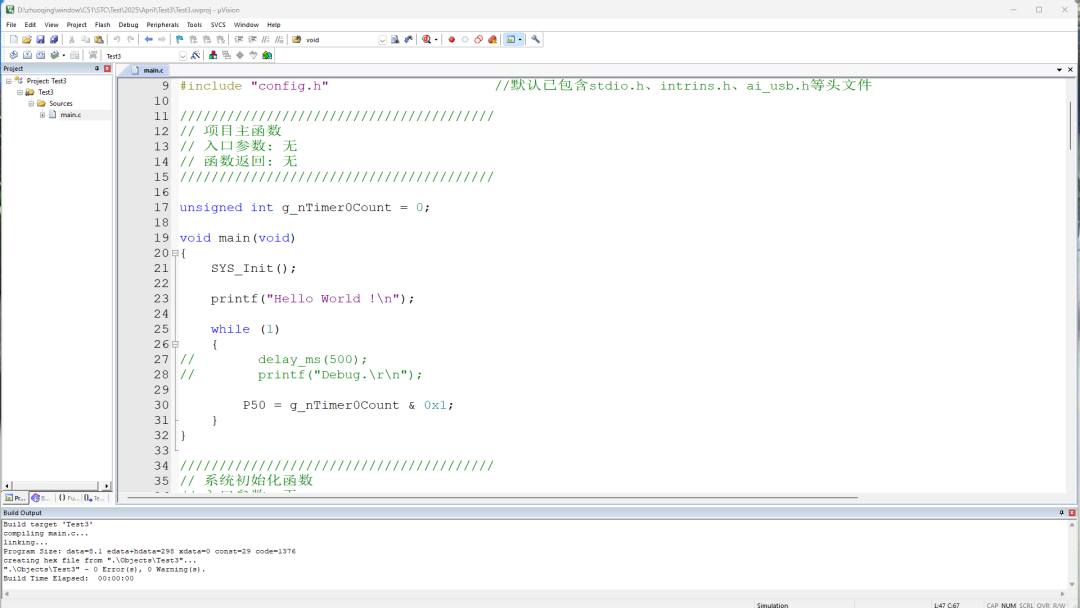Click the Open file folder icon
The width and height of the screenshot is (1080, 608).
[27, 40]
